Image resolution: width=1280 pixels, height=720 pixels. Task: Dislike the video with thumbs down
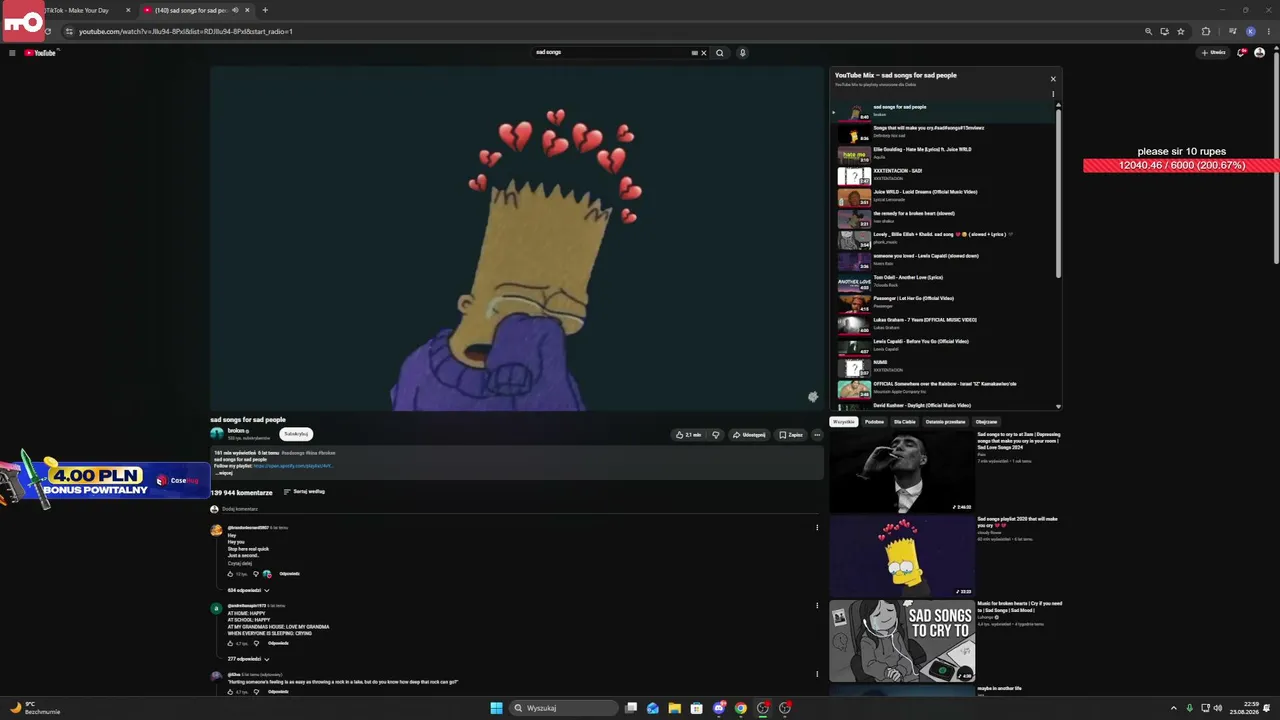pyautogui.click(x=716, y=435)
